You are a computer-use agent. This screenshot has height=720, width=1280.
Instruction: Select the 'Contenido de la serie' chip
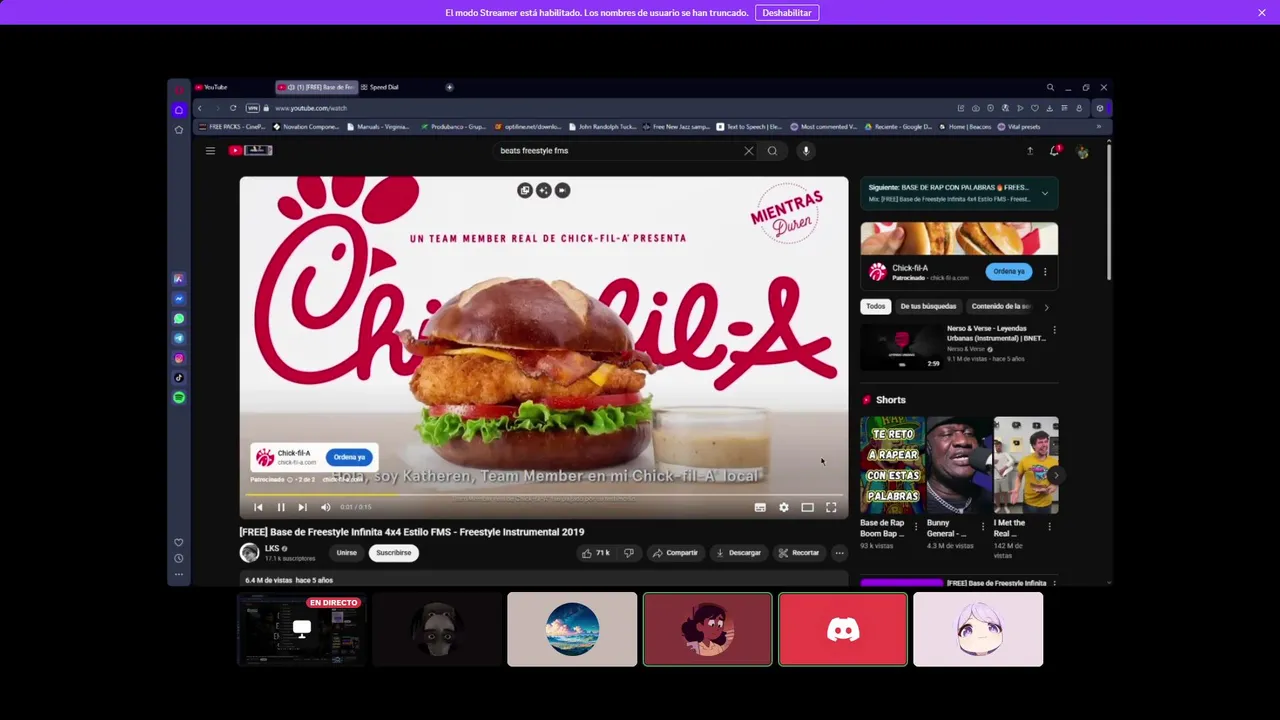(1001, 306)
